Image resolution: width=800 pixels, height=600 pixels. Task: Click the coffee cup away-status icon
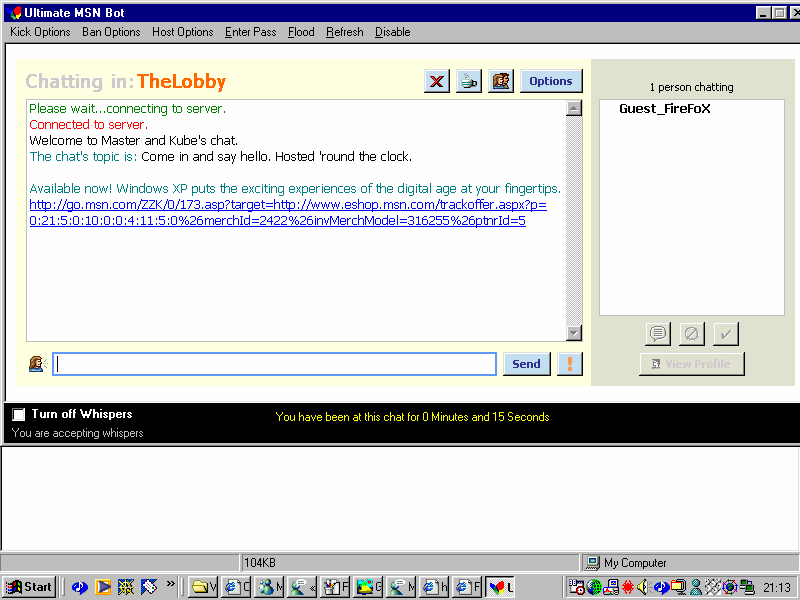coord(468,81)
